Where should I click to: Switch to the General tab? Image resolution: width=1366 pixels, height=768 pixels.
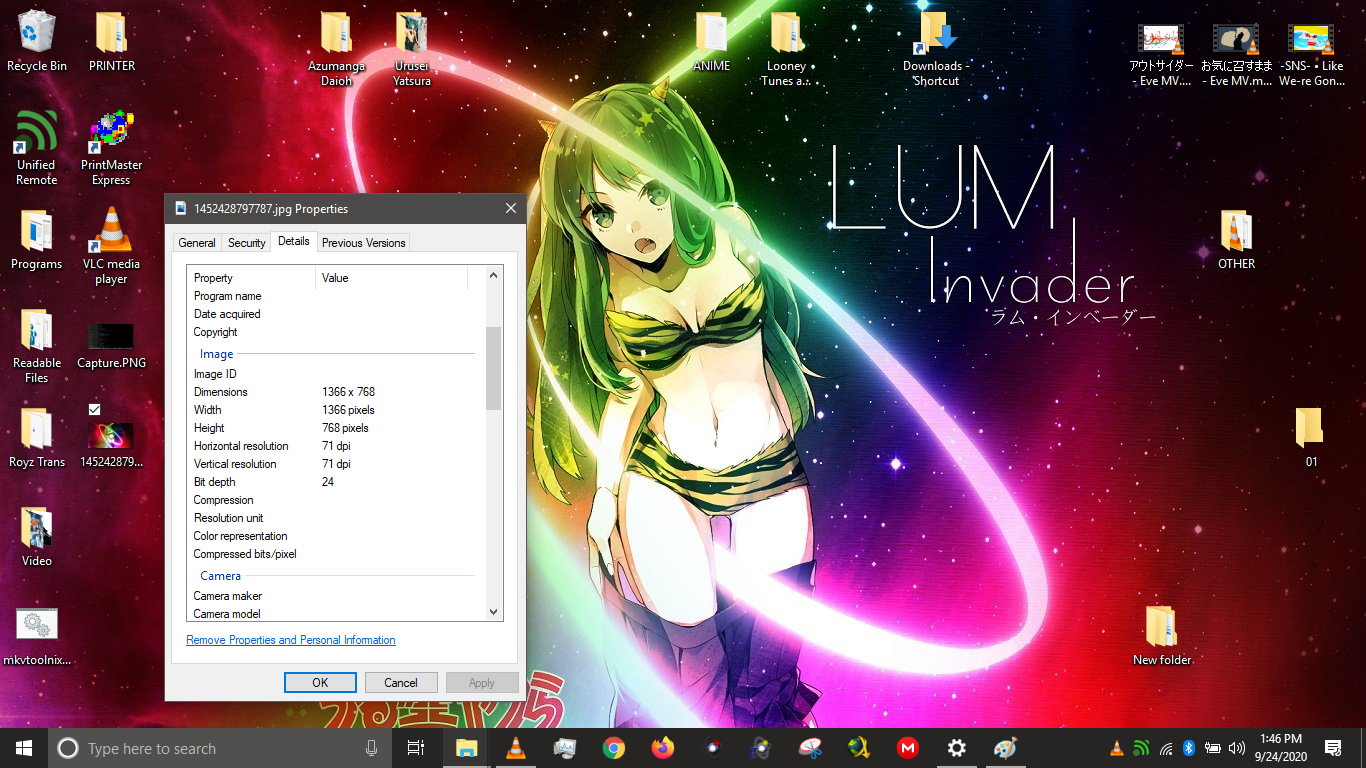(x=197, y=243)
